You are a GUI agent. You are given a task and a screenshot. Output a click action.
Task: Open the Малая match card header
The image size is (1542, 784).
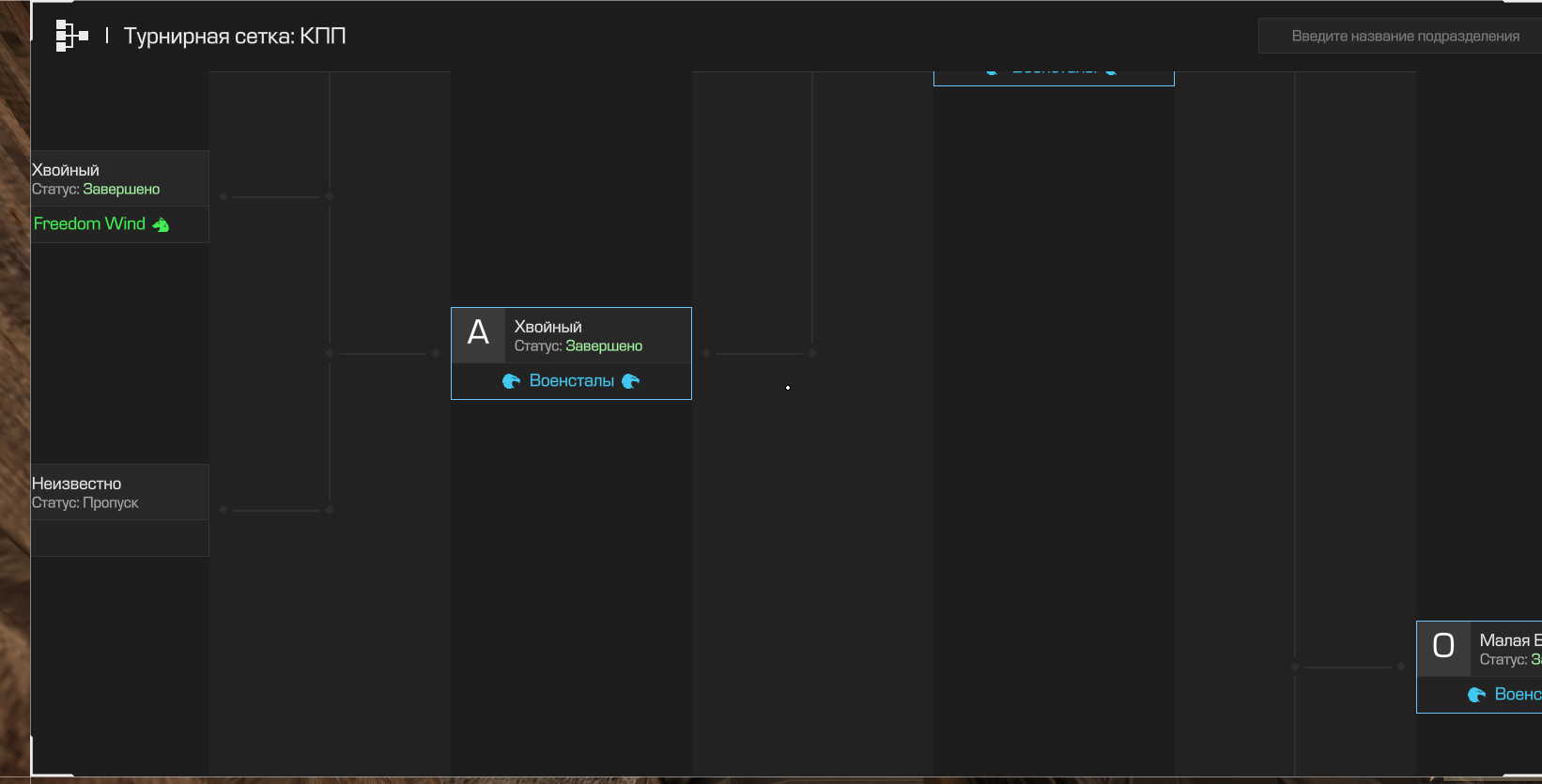1479,649
